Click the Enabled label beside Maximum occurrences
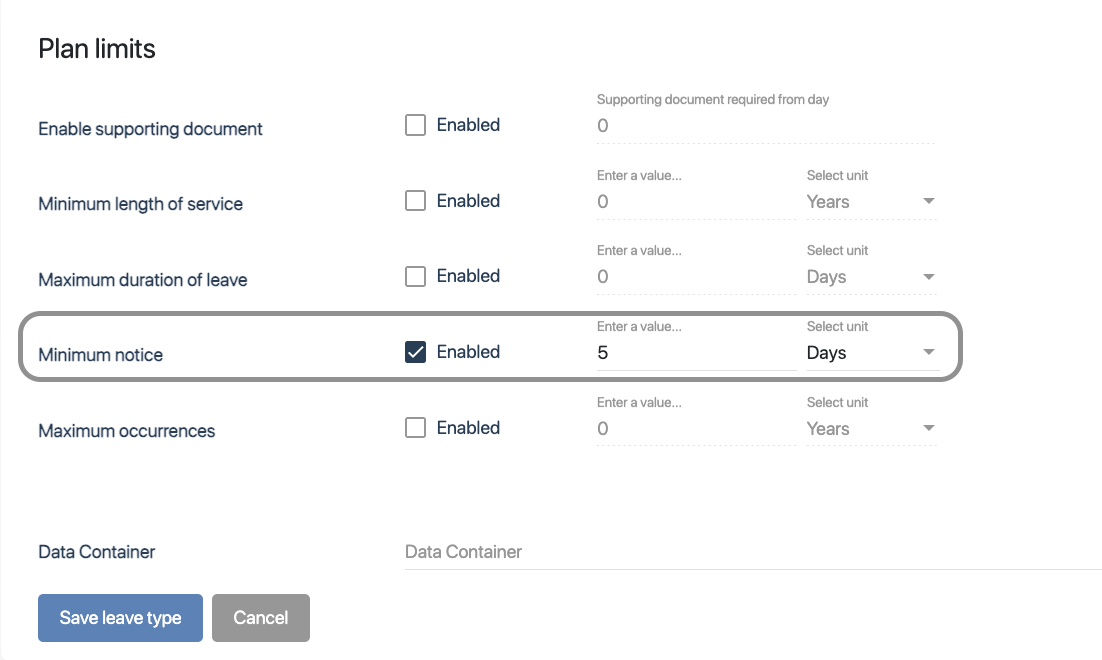Viewport: 1102px width, 660px height. 468,428
